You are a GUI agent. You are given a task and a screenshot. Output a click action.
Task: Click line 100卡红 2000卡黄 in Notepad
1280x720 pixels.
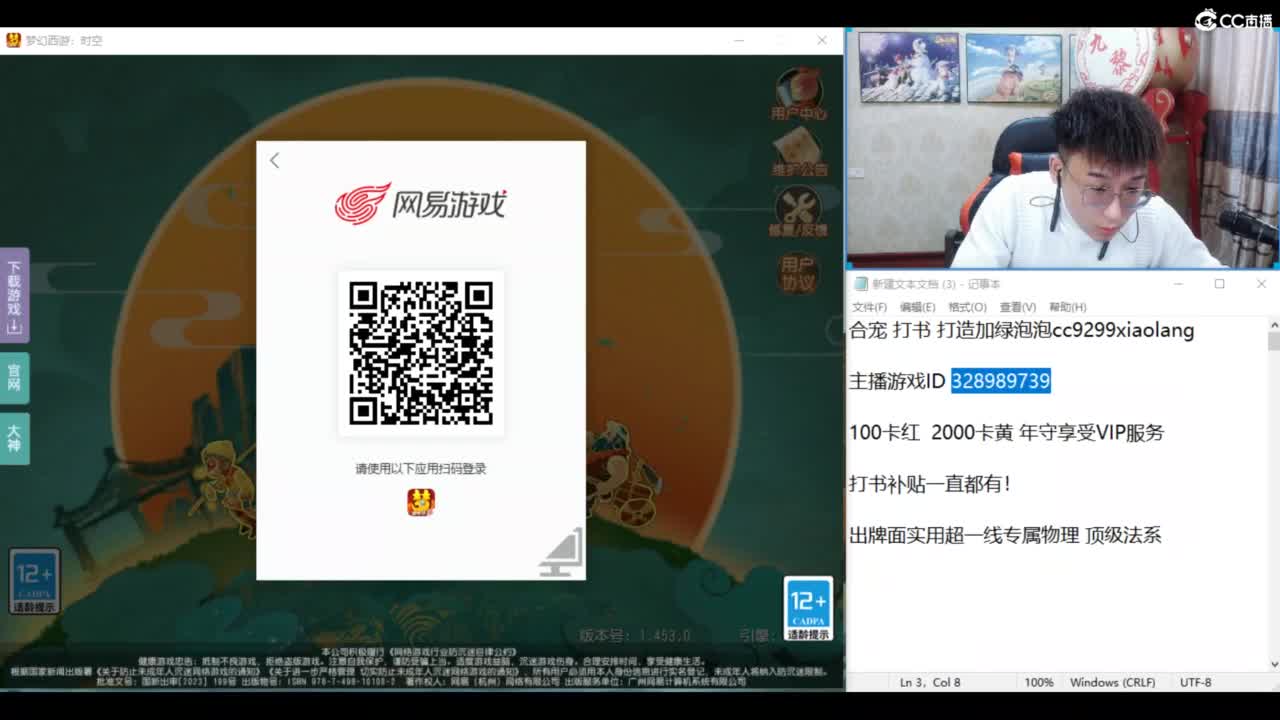point(1007,433)
